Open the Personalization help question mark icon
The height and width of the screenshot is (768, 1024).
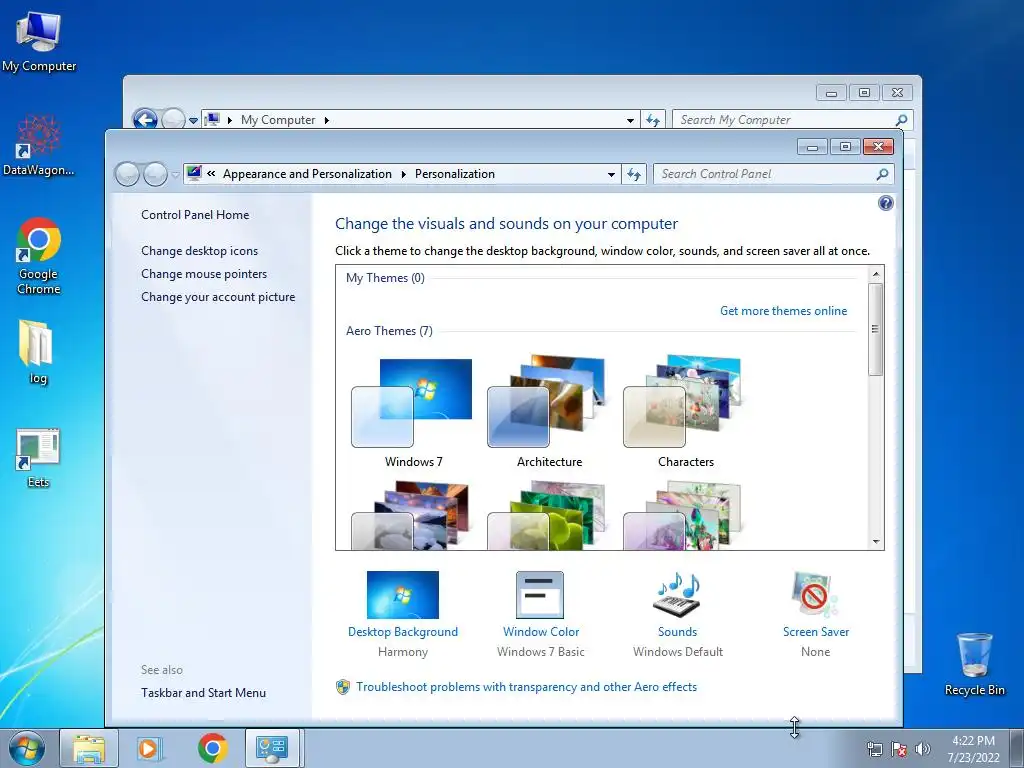tap(886, 203)
